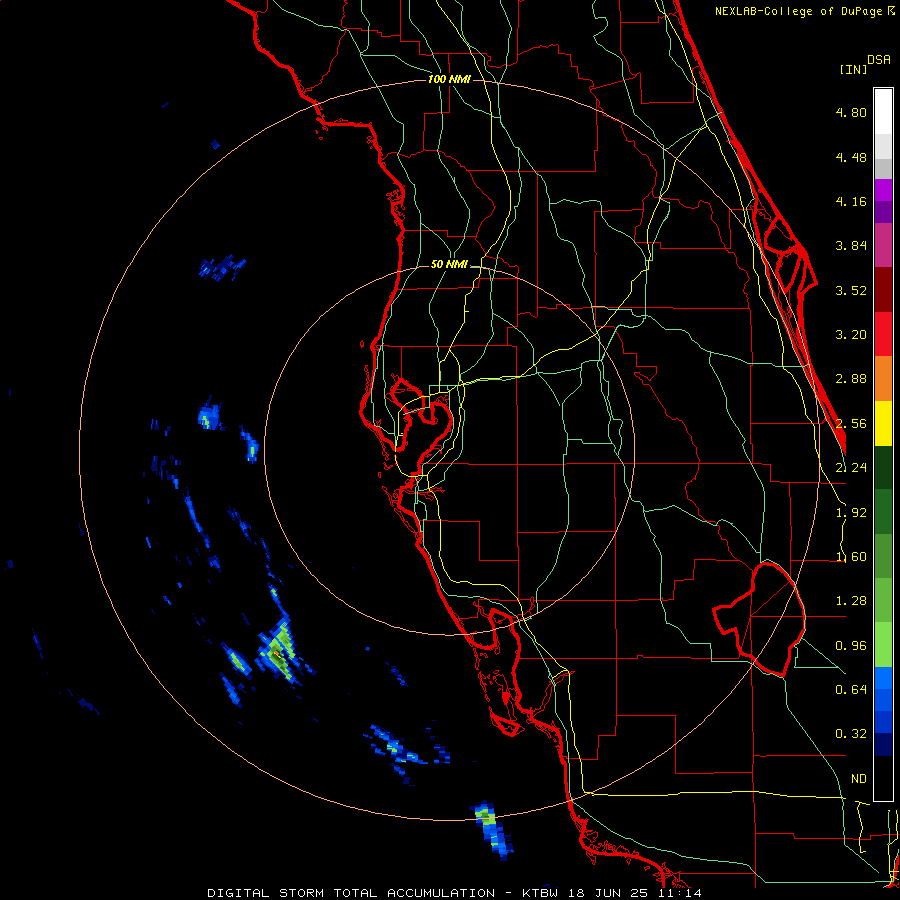Click the 4.16 legend value
900x900 pixels.
[x=851, y=201]
